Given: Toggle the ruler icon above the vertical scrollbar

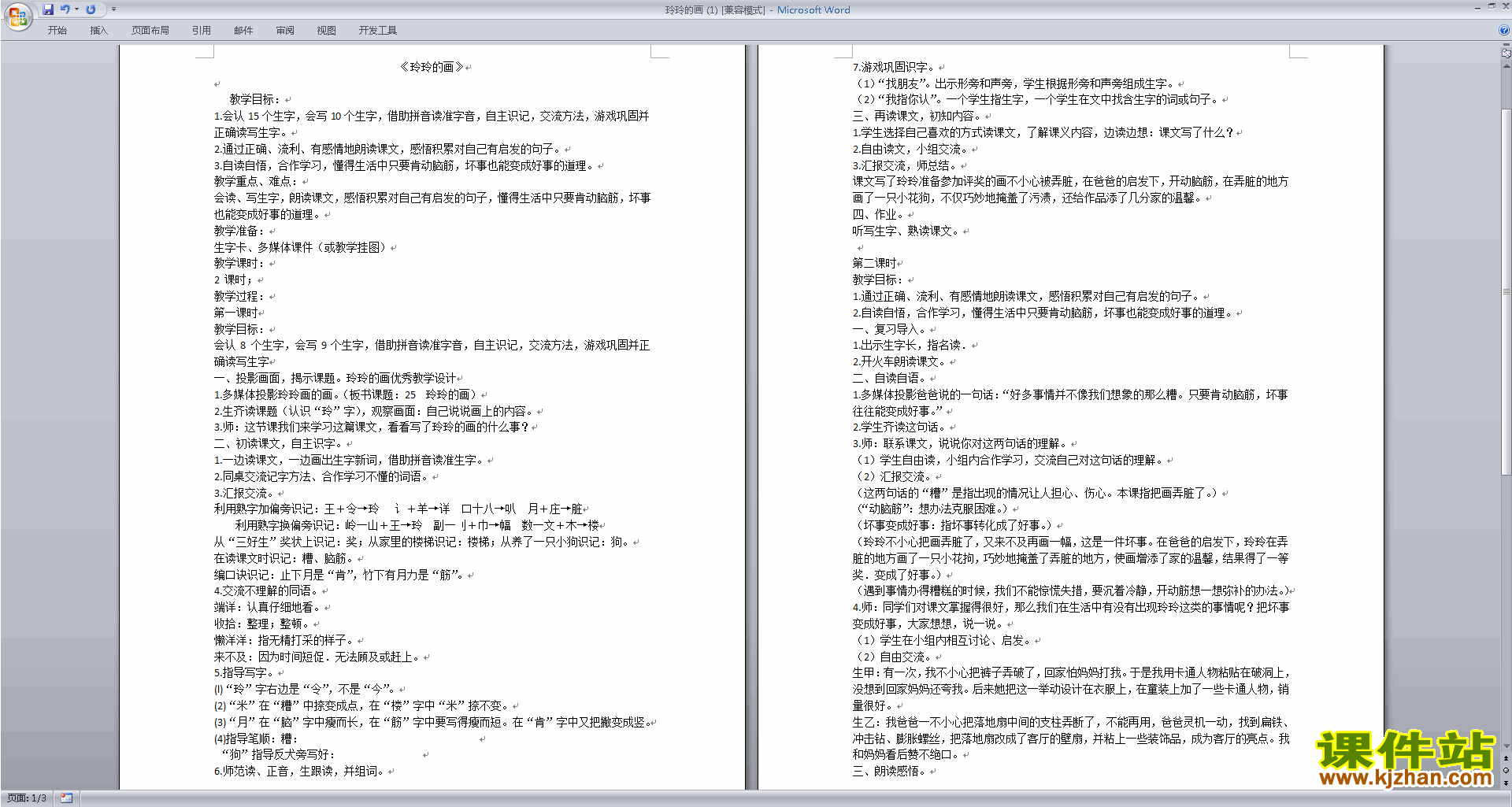Looking at the screenshot, I should [1506, 54].
